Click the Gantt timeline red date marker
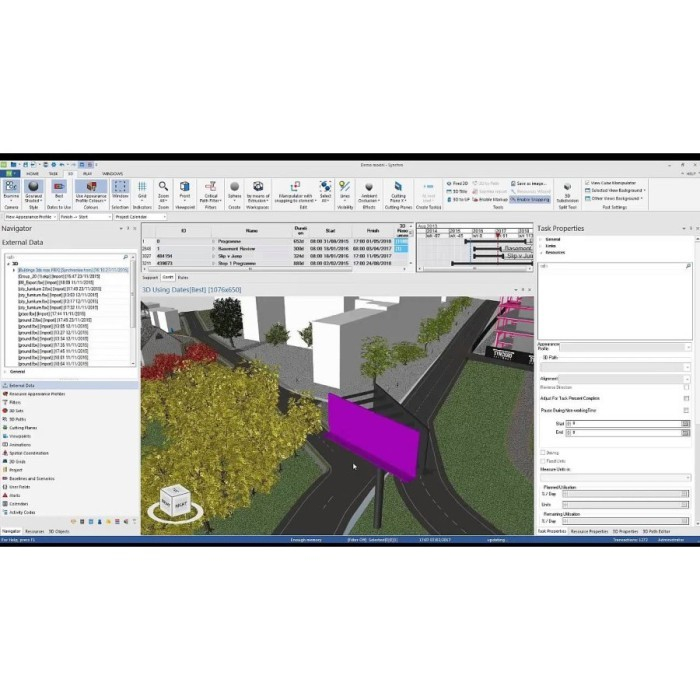 coord(498,235)
